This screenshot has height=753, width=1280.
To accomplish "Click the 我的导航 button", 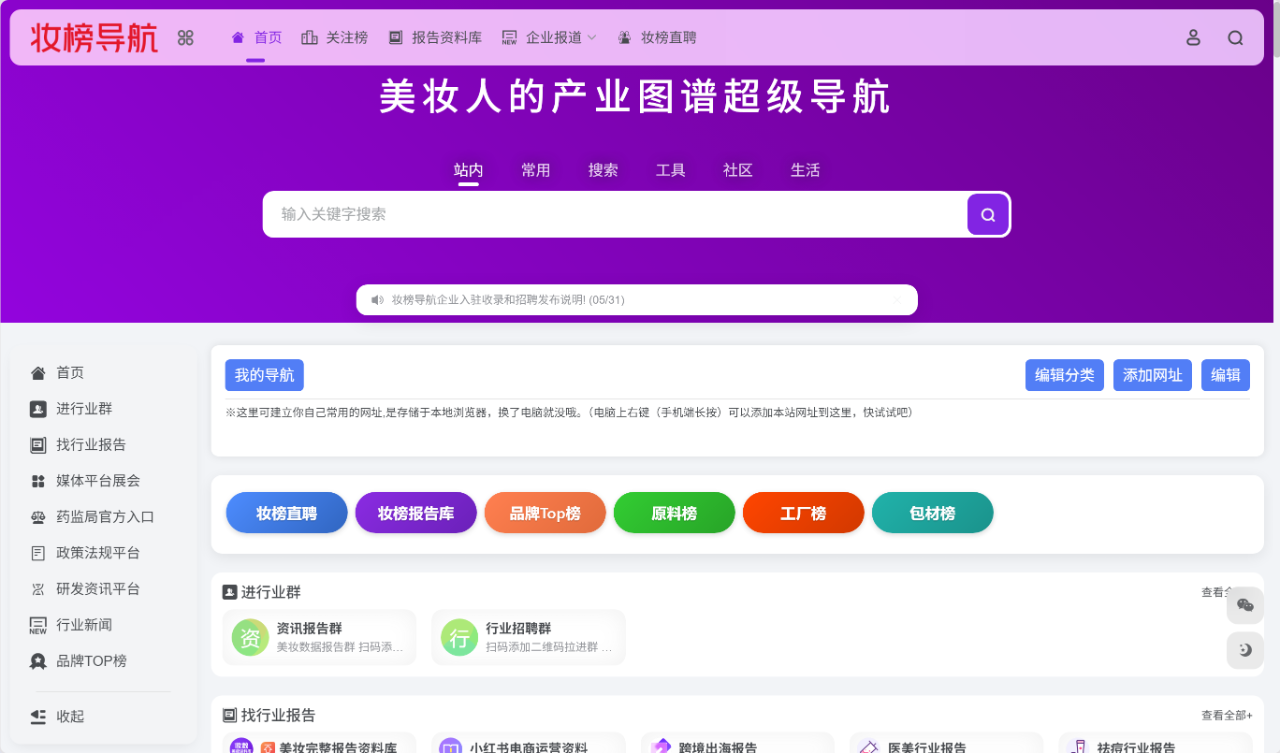I will (x=264, y=375).
